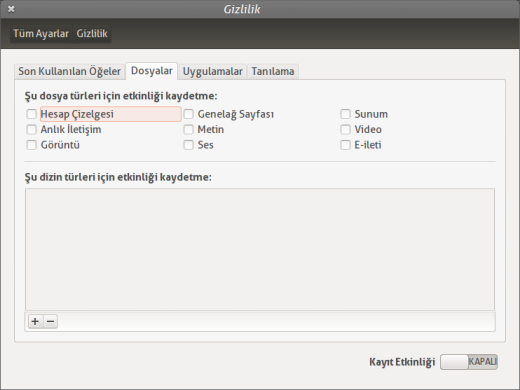This screenshot has width=520, height=390.
Task: Enable the Video checkbox
Action: [345, 129]
